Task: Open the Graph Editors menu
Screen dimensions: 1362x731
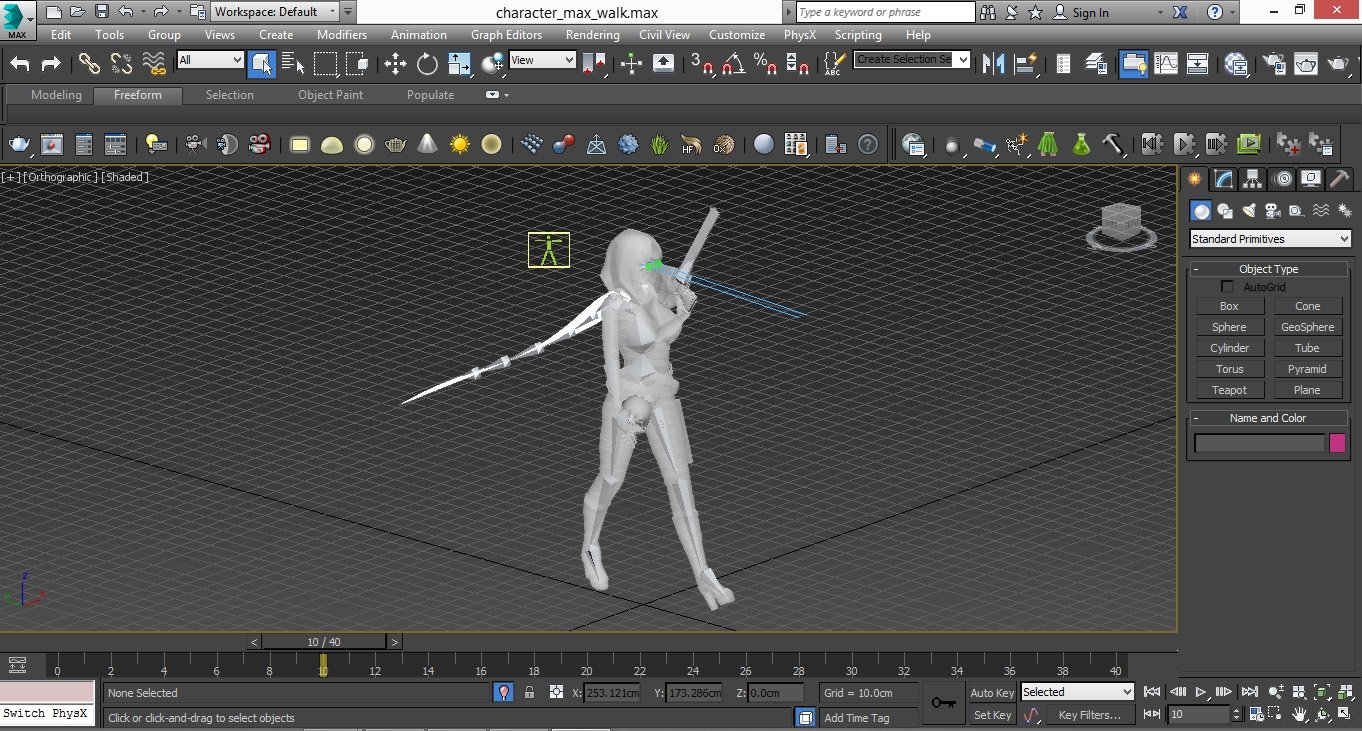Action: pyautogui.click(x=506, y=35)
